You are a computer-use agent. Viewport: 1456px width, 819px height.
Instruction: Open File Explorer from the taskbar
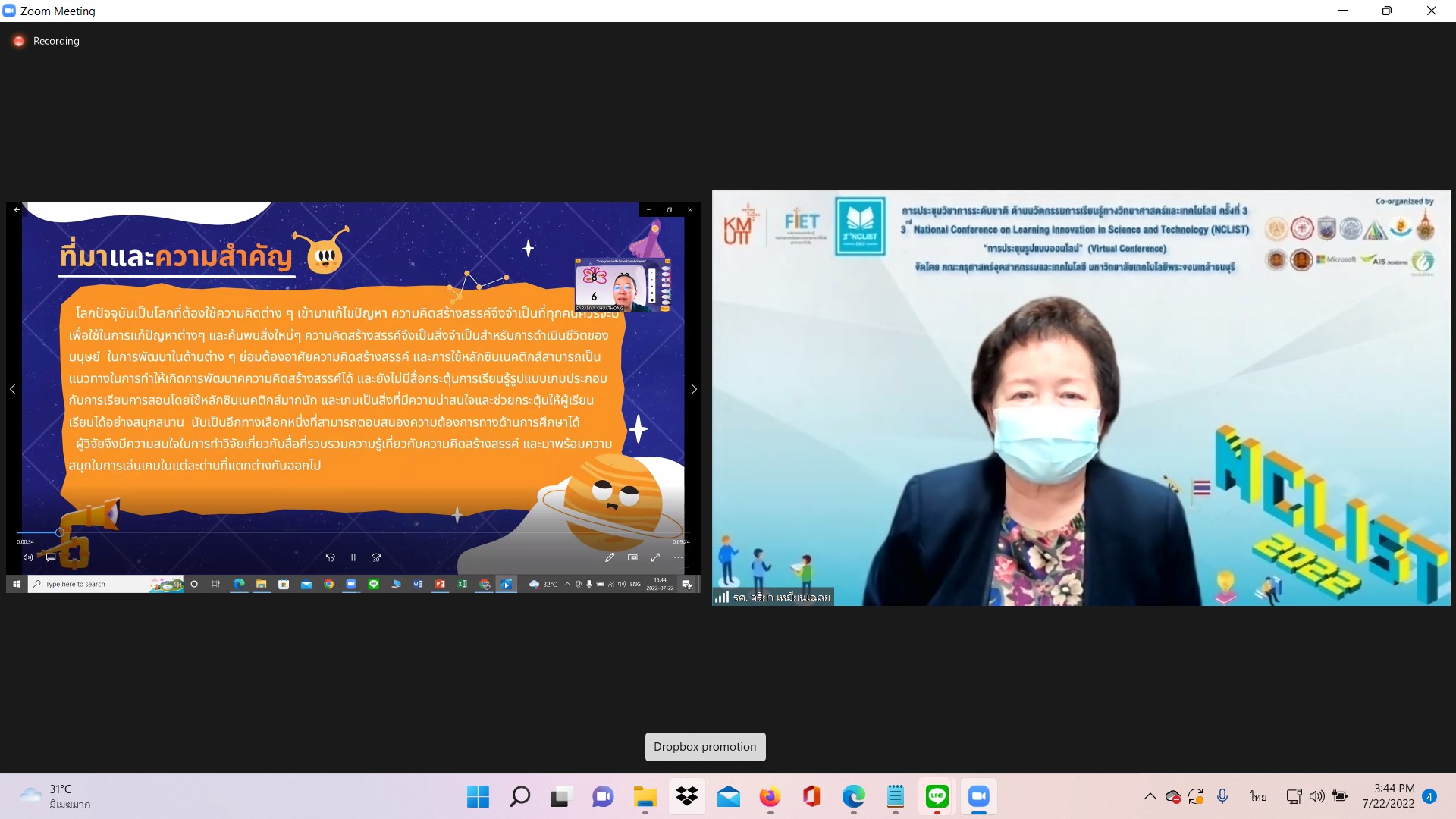(645, 796)
